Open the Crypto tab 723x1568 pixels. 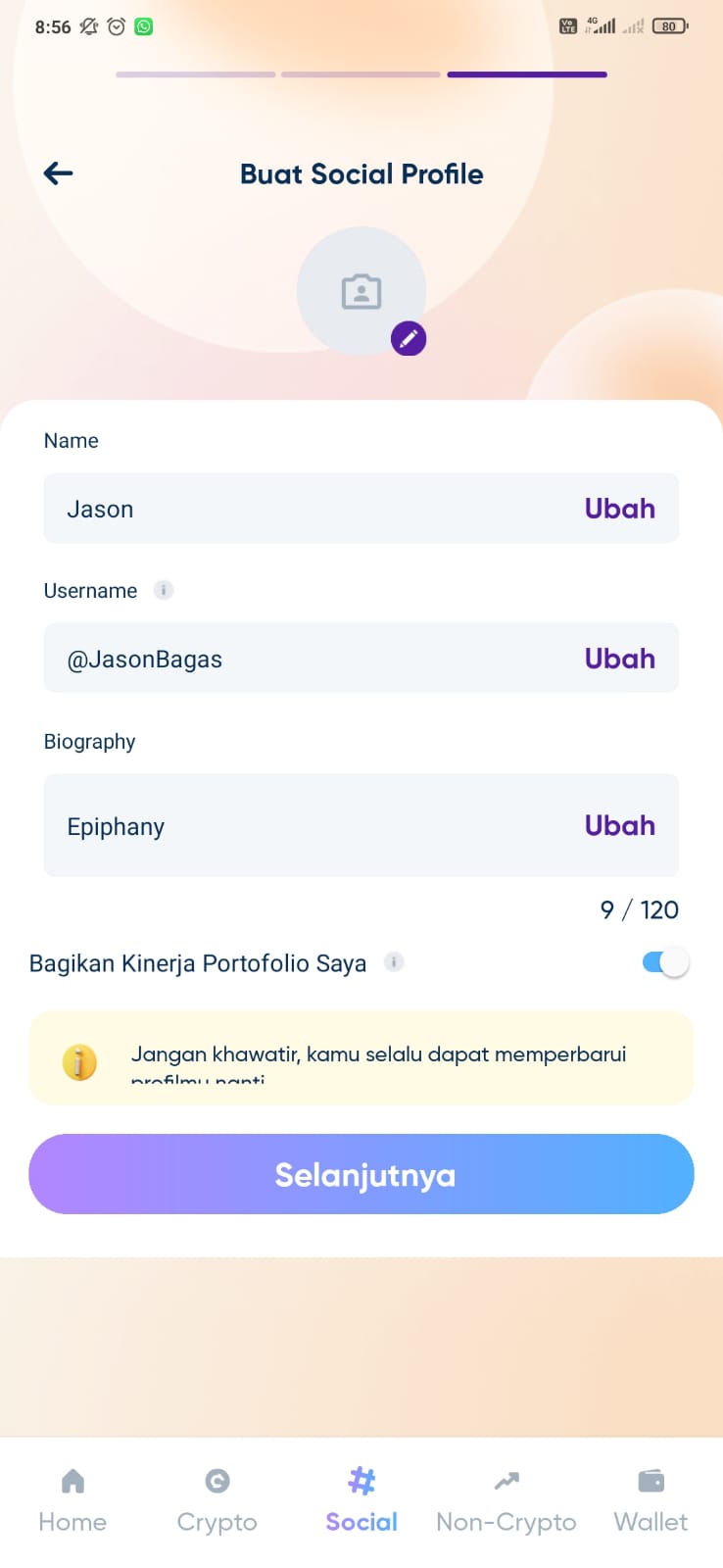coord(217,1500)
